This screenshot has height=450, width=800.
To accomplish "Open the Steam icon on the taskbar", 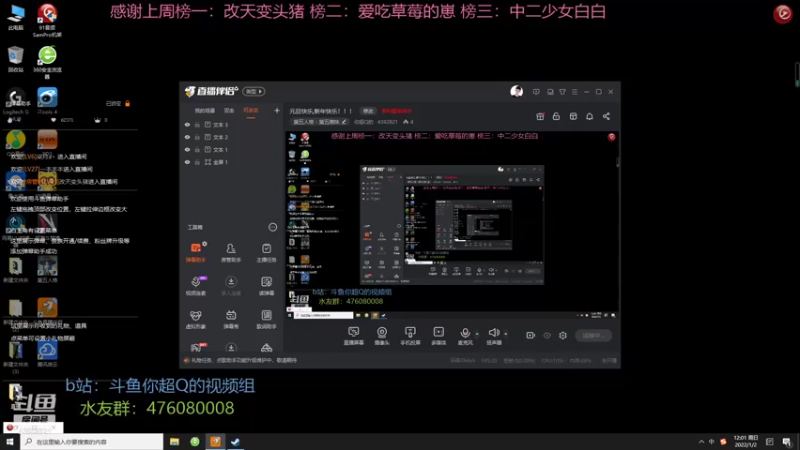I will click(235, 441).
